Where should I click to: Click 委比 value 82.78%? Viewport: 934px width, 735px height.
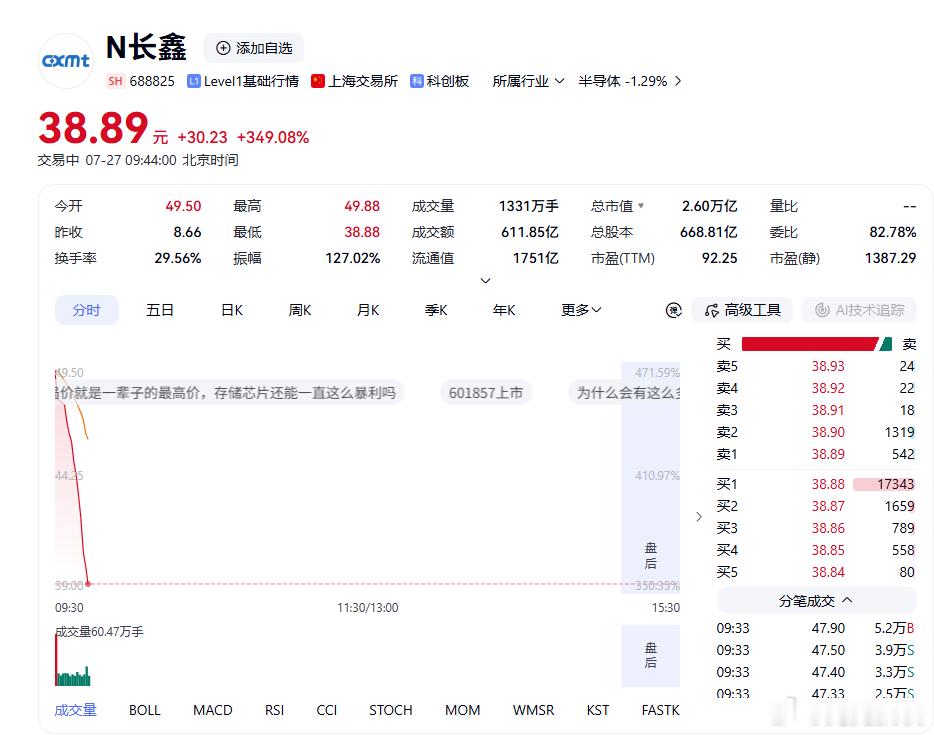[892, 232]
